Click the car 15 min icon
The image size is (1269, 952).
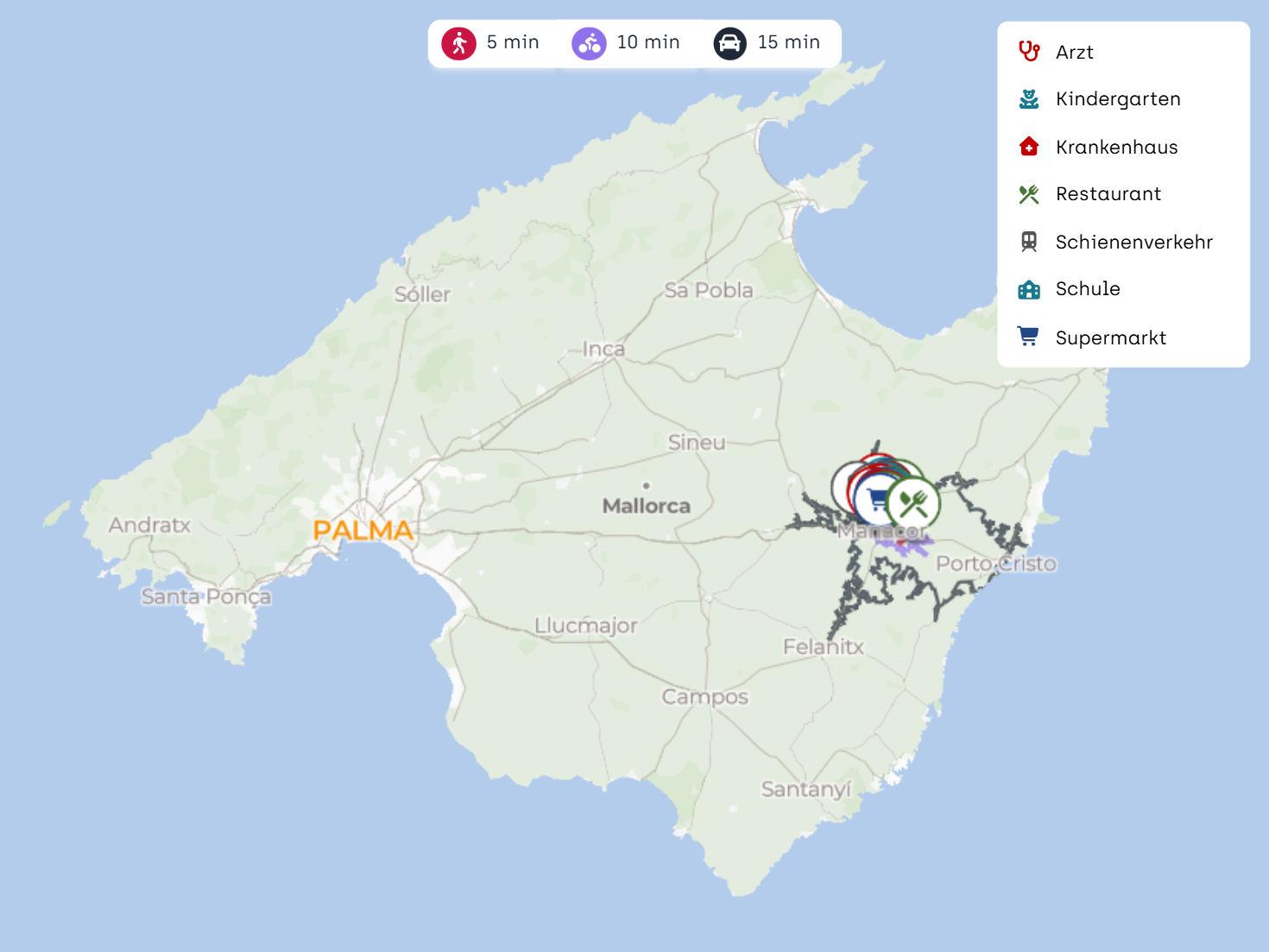coord(729,43)
